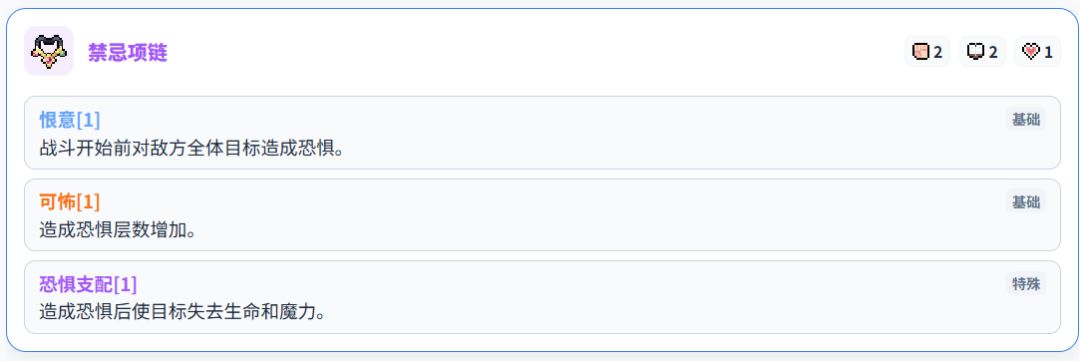
Task: Open the 禁忌项链 item title
Action: 127,52
